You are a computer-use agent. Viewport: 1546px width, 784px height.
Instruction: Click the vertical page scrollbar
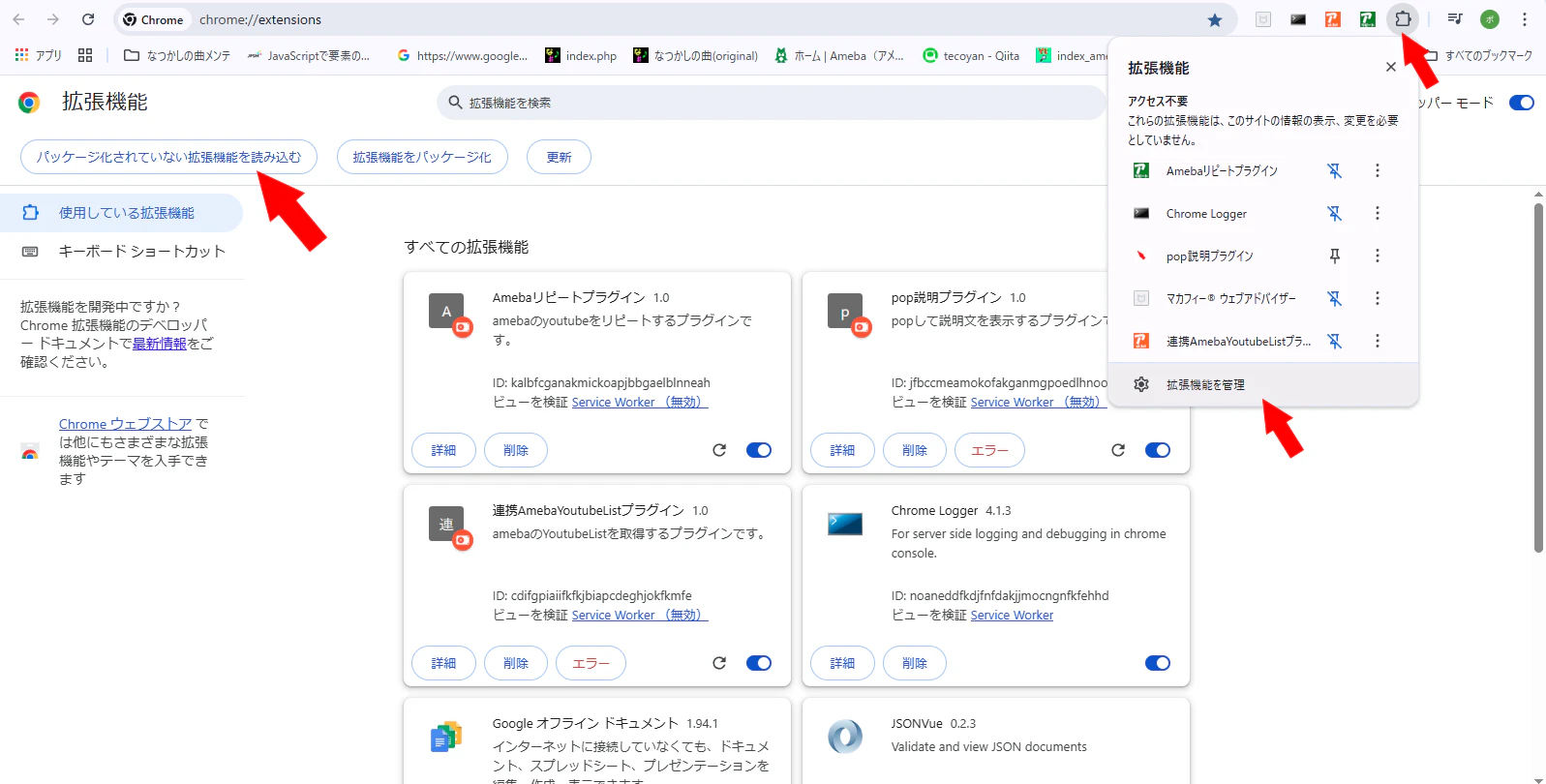pos(1538,377)
